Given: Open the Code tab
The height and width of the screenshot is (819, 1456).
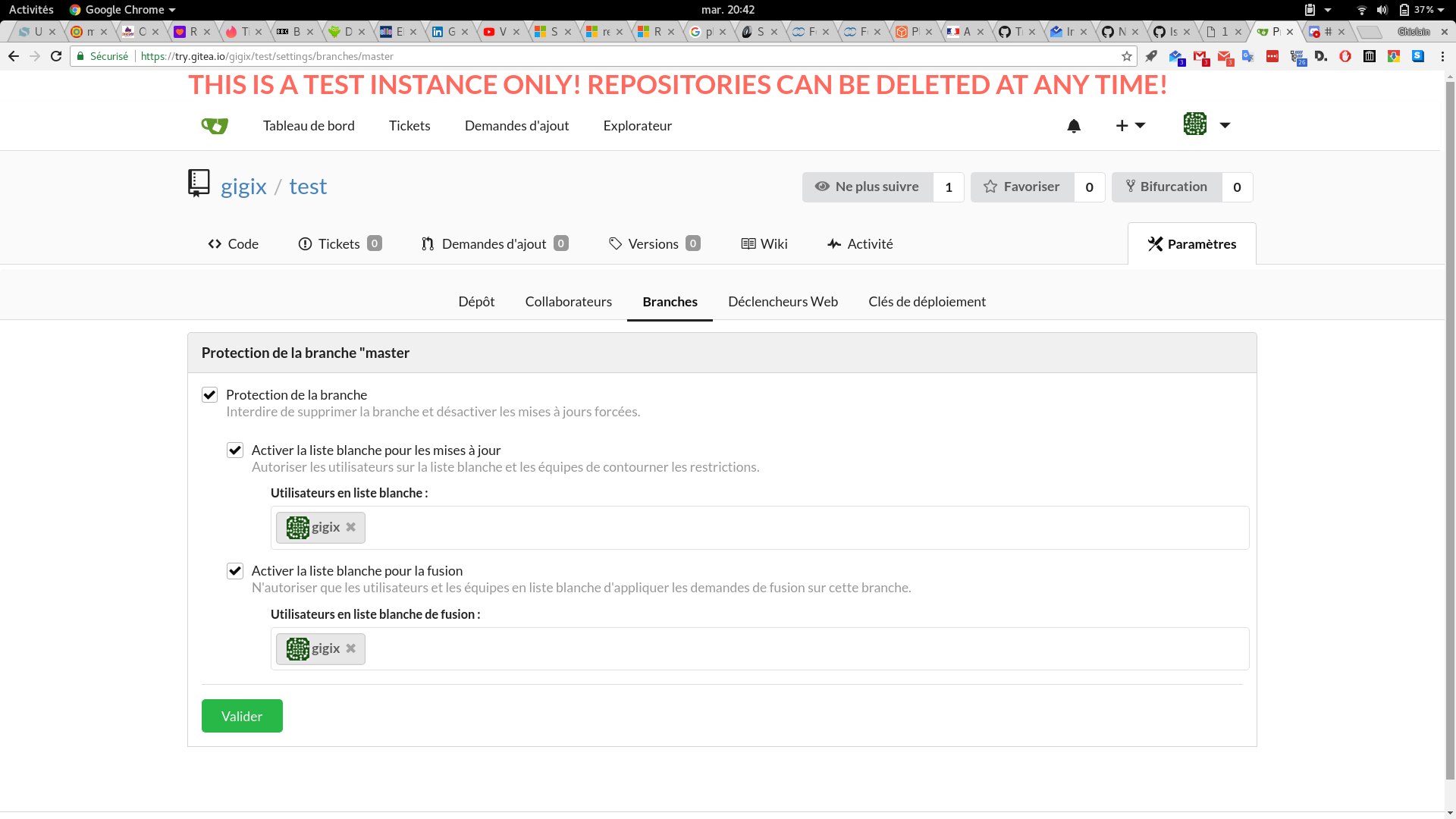Looking at the screenshot, I should 233,244.
